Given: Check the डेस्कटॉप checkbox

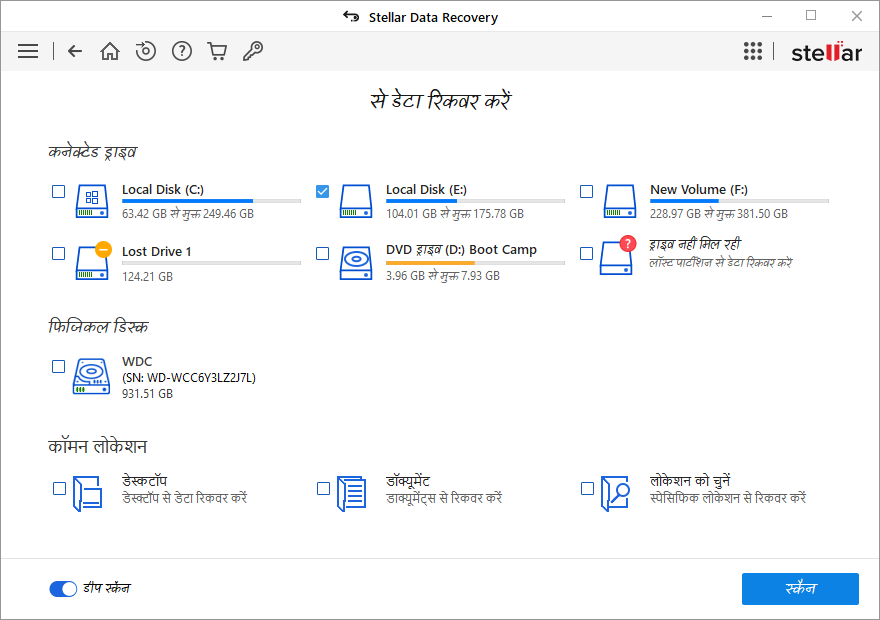Looking at the screenshot, I should click(x=59, y=488).
